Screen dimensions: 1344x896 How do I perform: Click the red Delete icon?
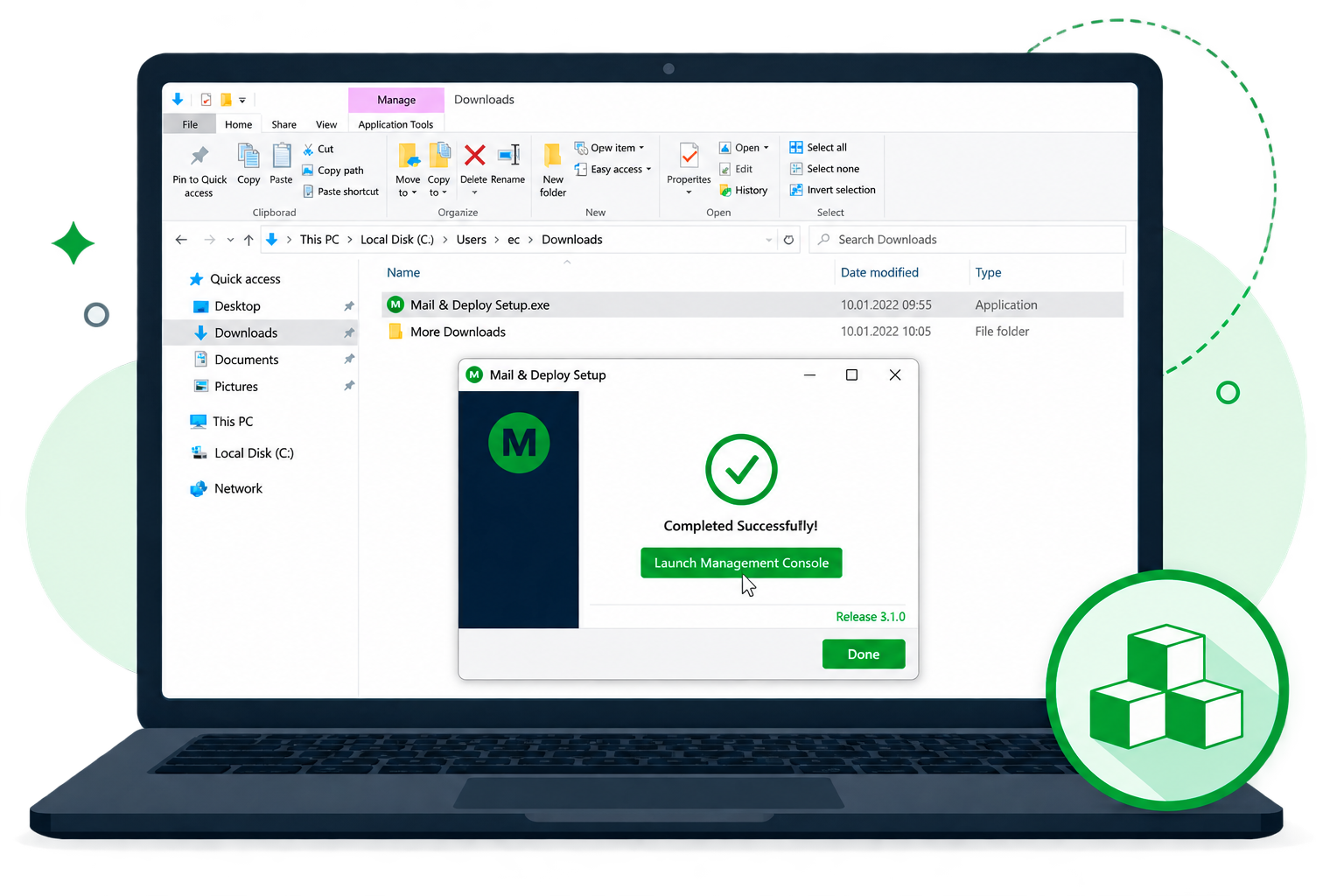click(x=474, y=156)
